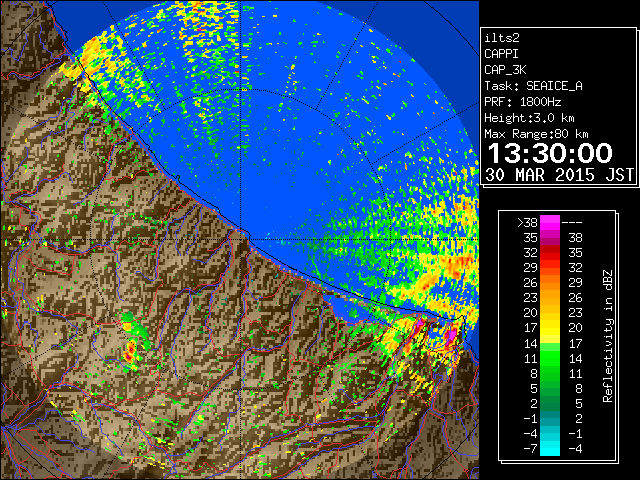Select the 'Height:3.0 km' line
The image size is (640, 480).
(529, 118)
